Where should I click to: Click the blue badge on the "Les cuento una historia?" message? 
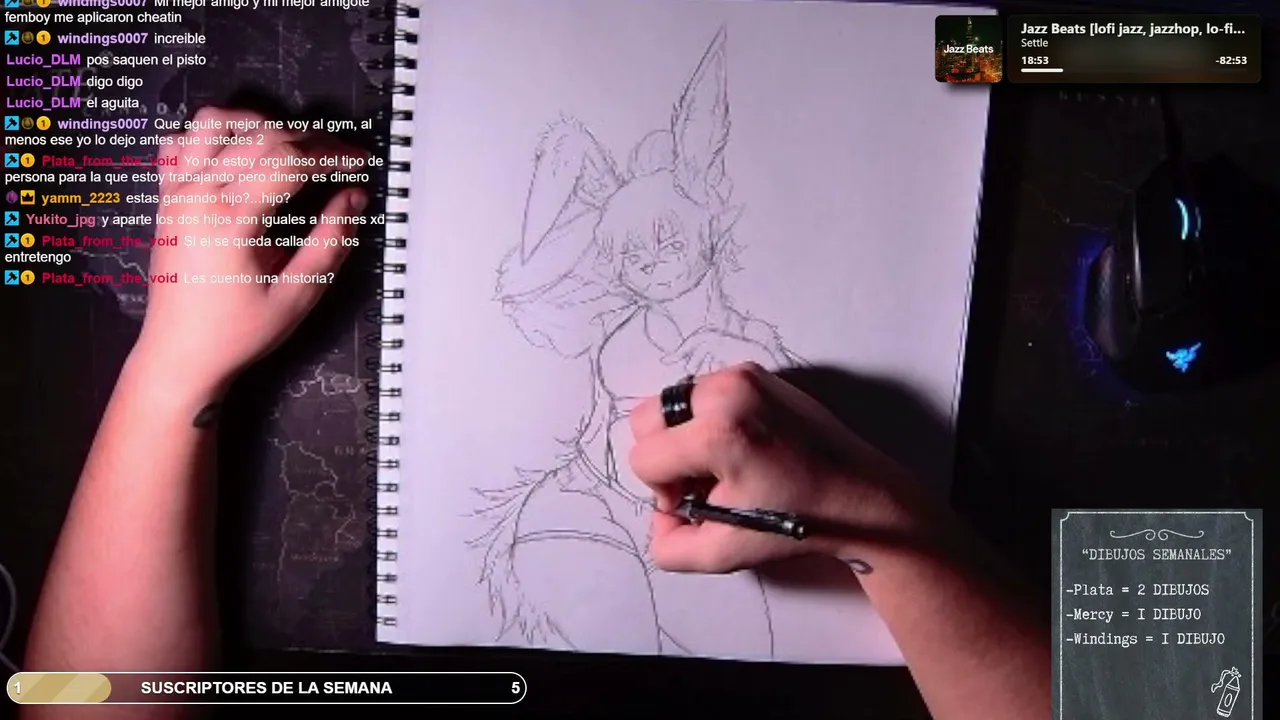click(12, 278)
